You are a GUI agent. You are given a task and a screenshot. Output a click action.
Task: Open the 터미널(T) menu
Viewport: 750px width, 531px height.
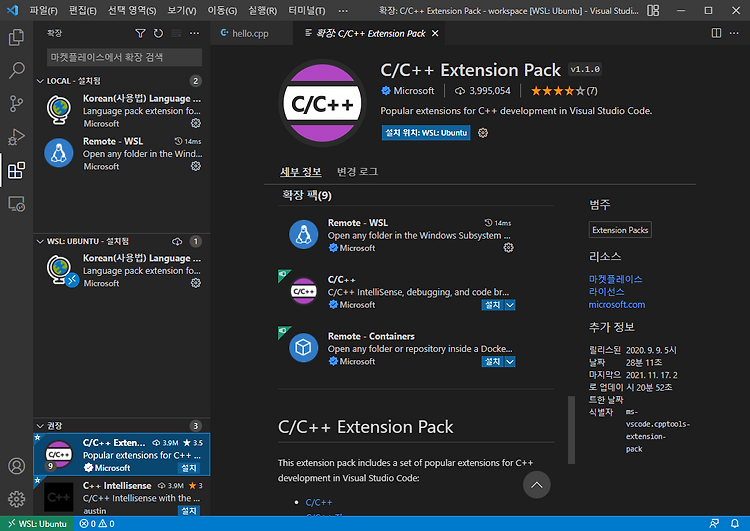tap(307, 11)
